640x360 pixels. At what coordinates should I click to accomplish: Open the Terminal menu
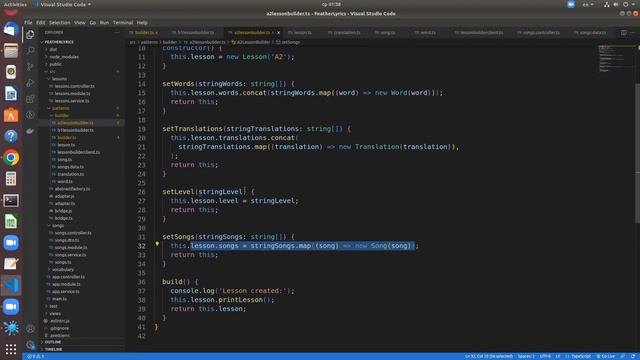123,22
